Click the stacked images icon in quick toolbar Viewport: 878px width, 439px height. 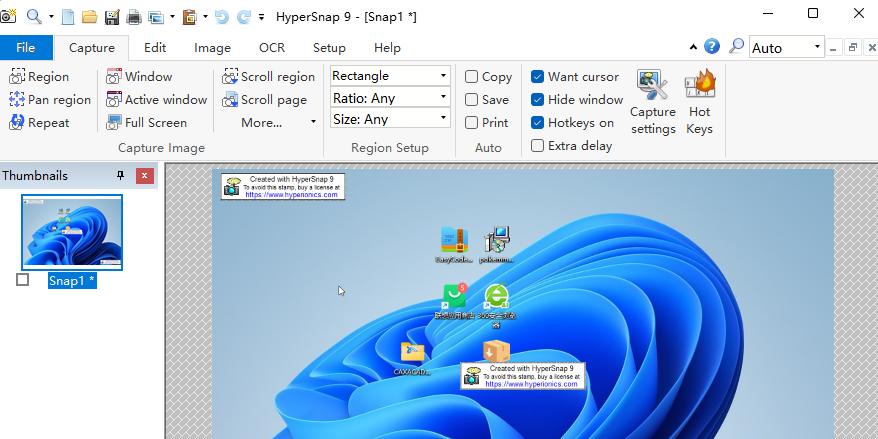(x=156, y=17)
